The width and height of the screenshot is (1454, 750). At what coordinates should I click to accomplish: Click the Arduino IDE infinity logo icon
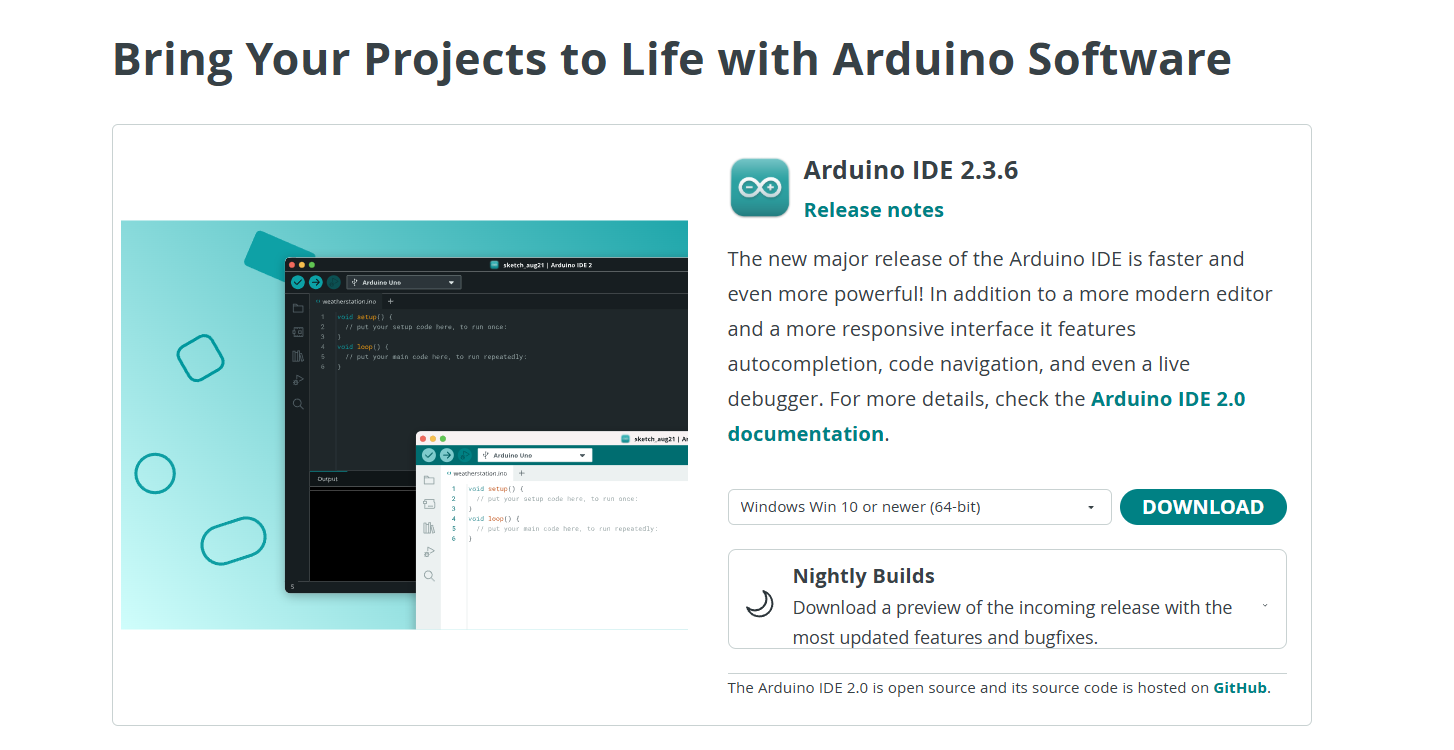(x=760, y=187)
